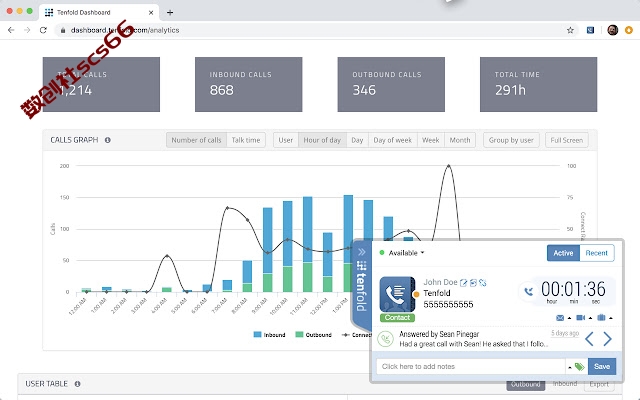
Task: Click the link icon beside John Doe
Action: click(483, 282)
